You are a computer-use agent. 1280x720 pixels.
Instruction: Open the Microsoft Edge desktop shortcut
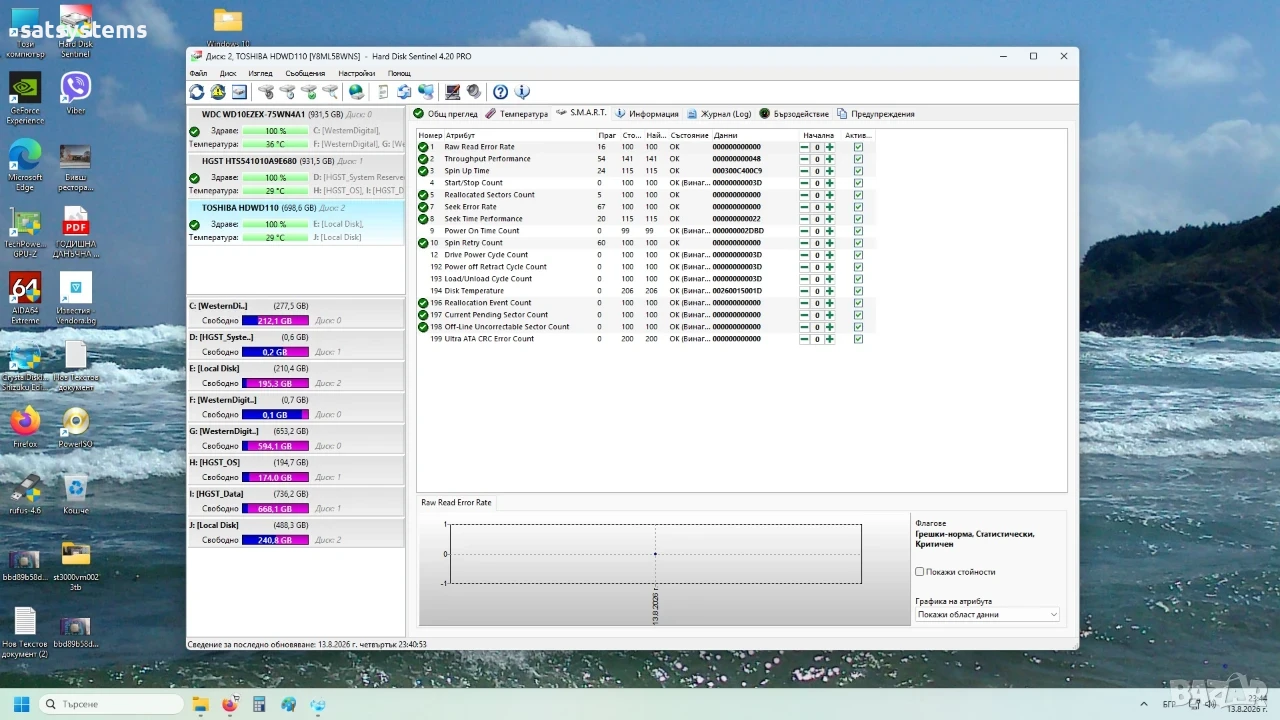tap(25, 164)
